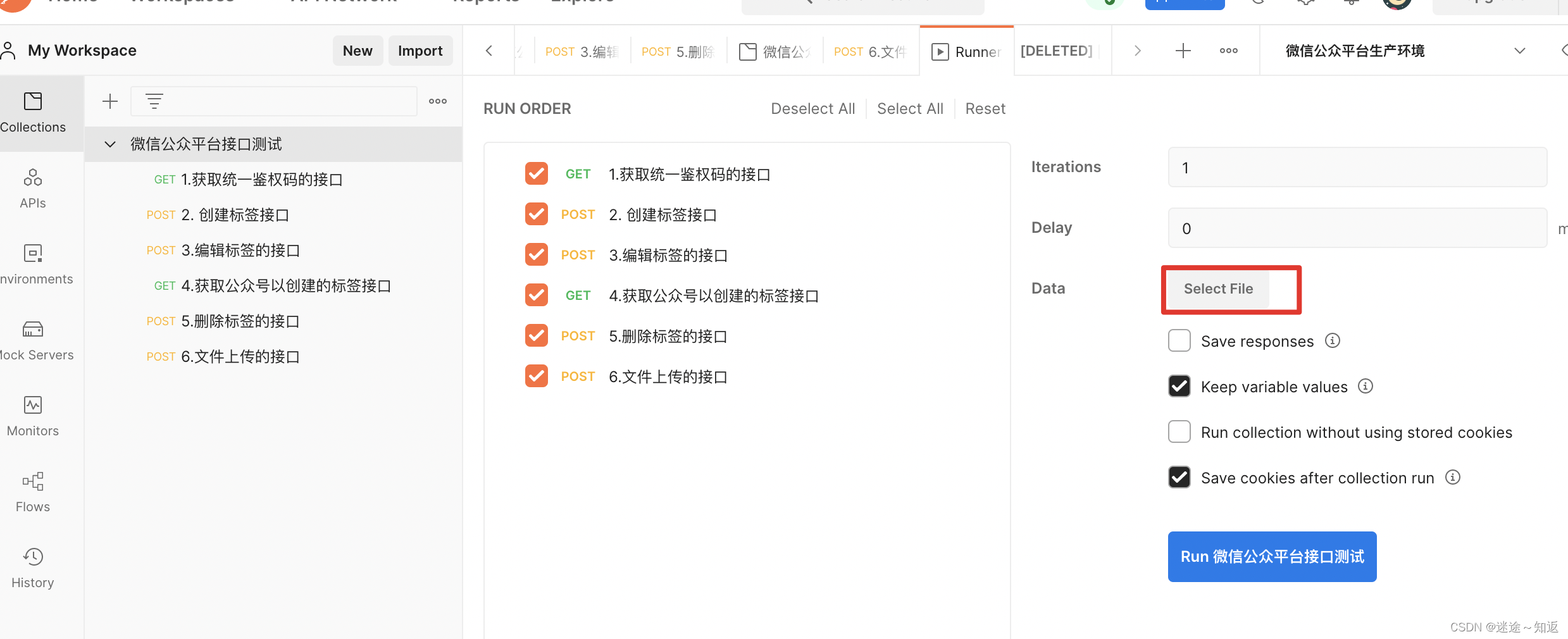Click info icon beside Save cookies after collection run
This screenshot has width=1568, height=639.
pos(1453,477)
